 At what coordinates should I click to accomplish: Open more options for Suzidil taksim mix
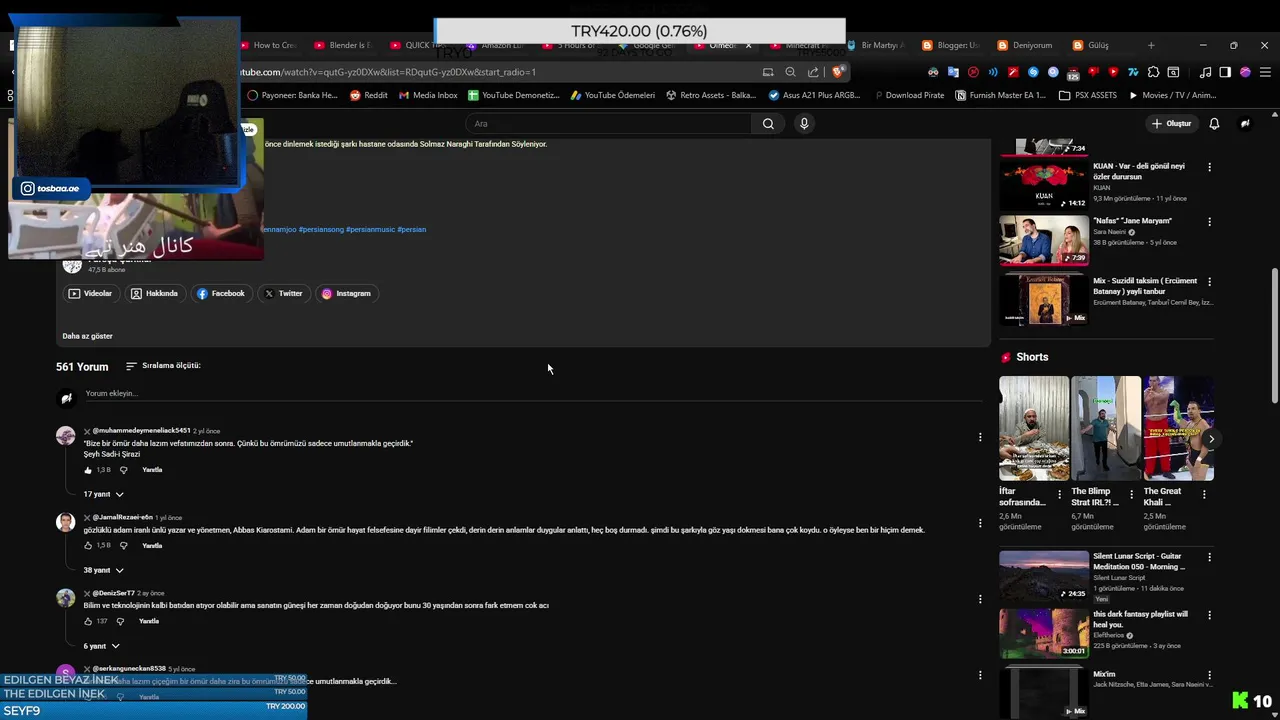coord(1209,282)
